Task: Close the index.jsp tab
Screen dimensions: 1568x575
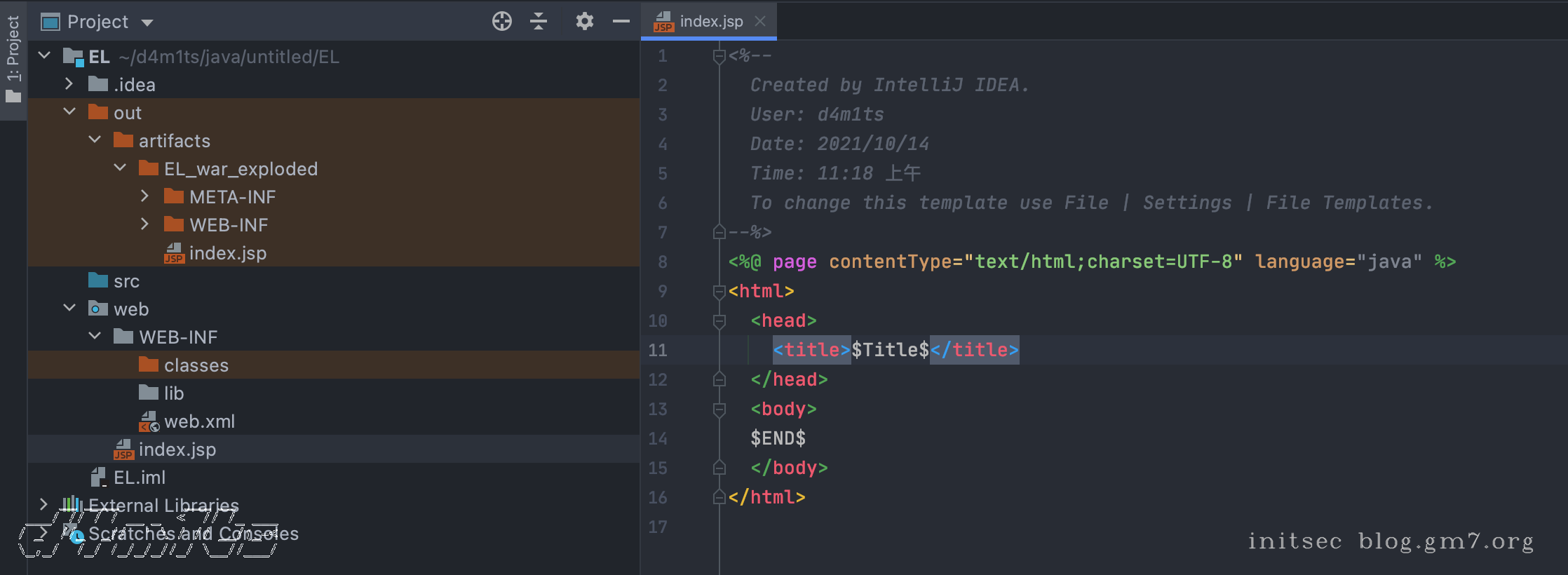Action: [x=760, y=22]
